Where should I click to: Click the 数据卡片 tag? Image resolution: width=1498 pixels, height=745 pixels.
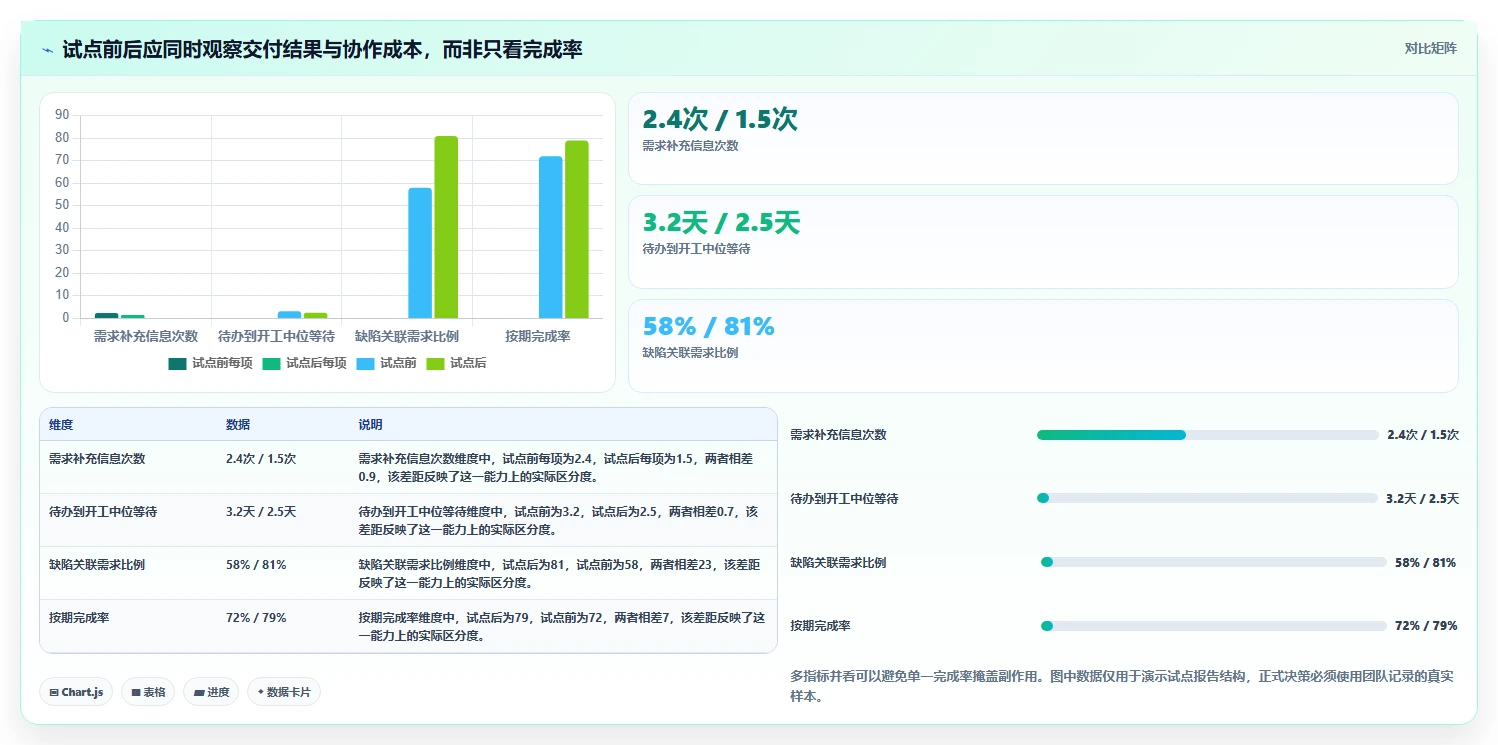284,692
